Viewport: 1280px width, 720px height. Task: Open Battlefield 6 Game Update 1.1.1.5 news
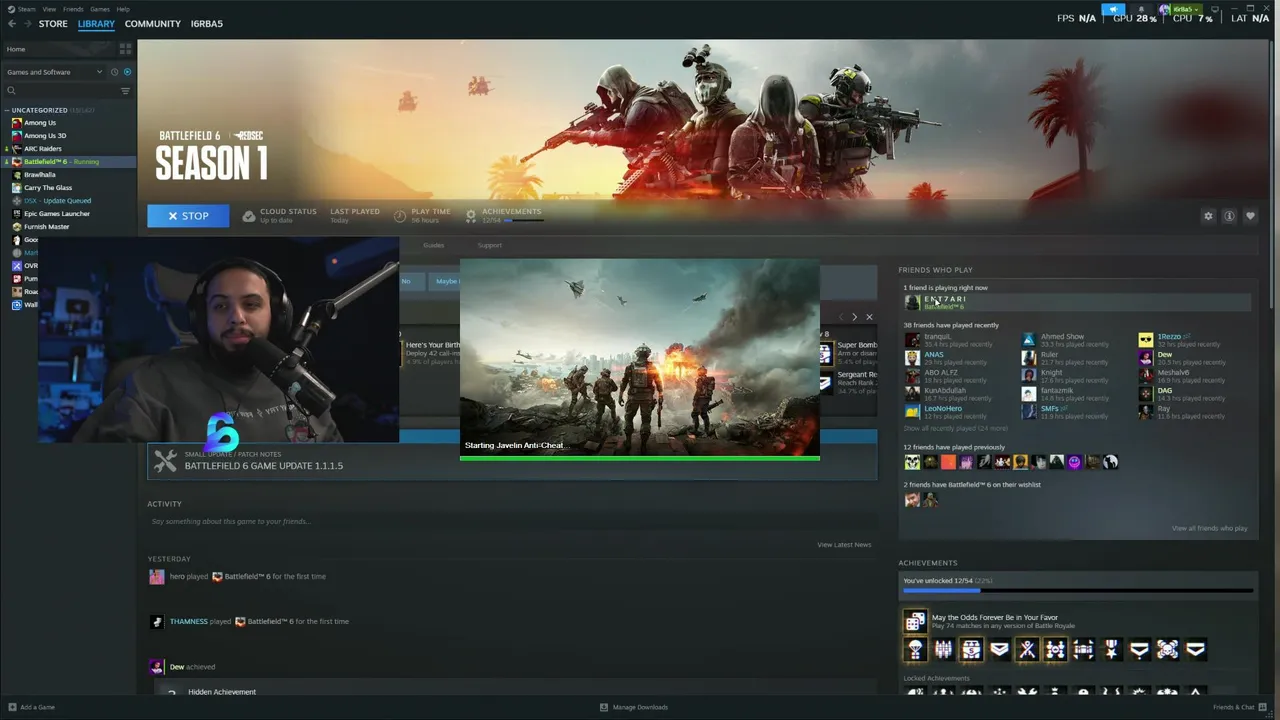coord(512,461)
